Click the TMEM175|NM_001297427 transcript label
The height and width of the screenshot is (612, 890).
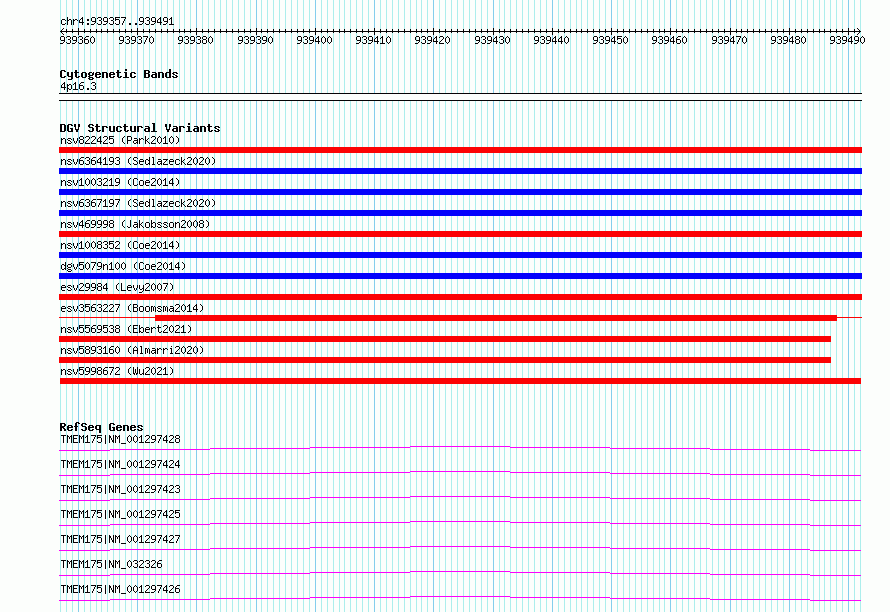120,539
